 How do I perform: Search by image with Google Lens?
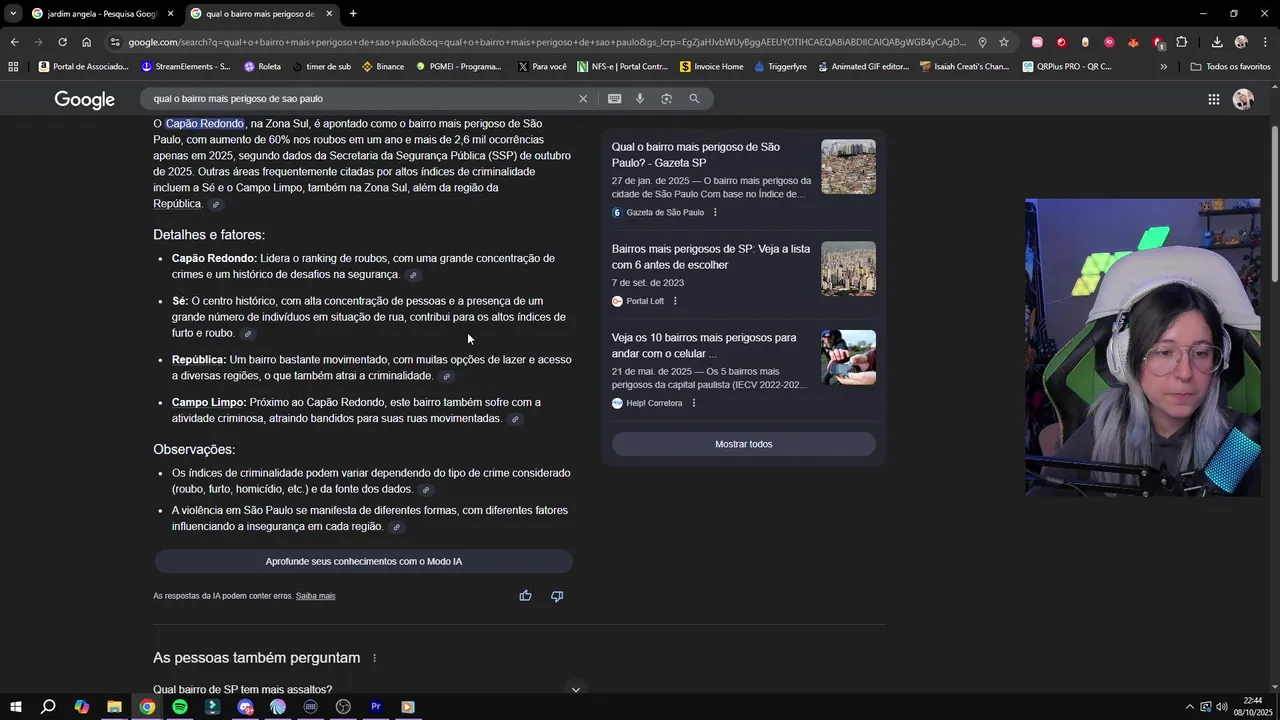tap(666, 99)
